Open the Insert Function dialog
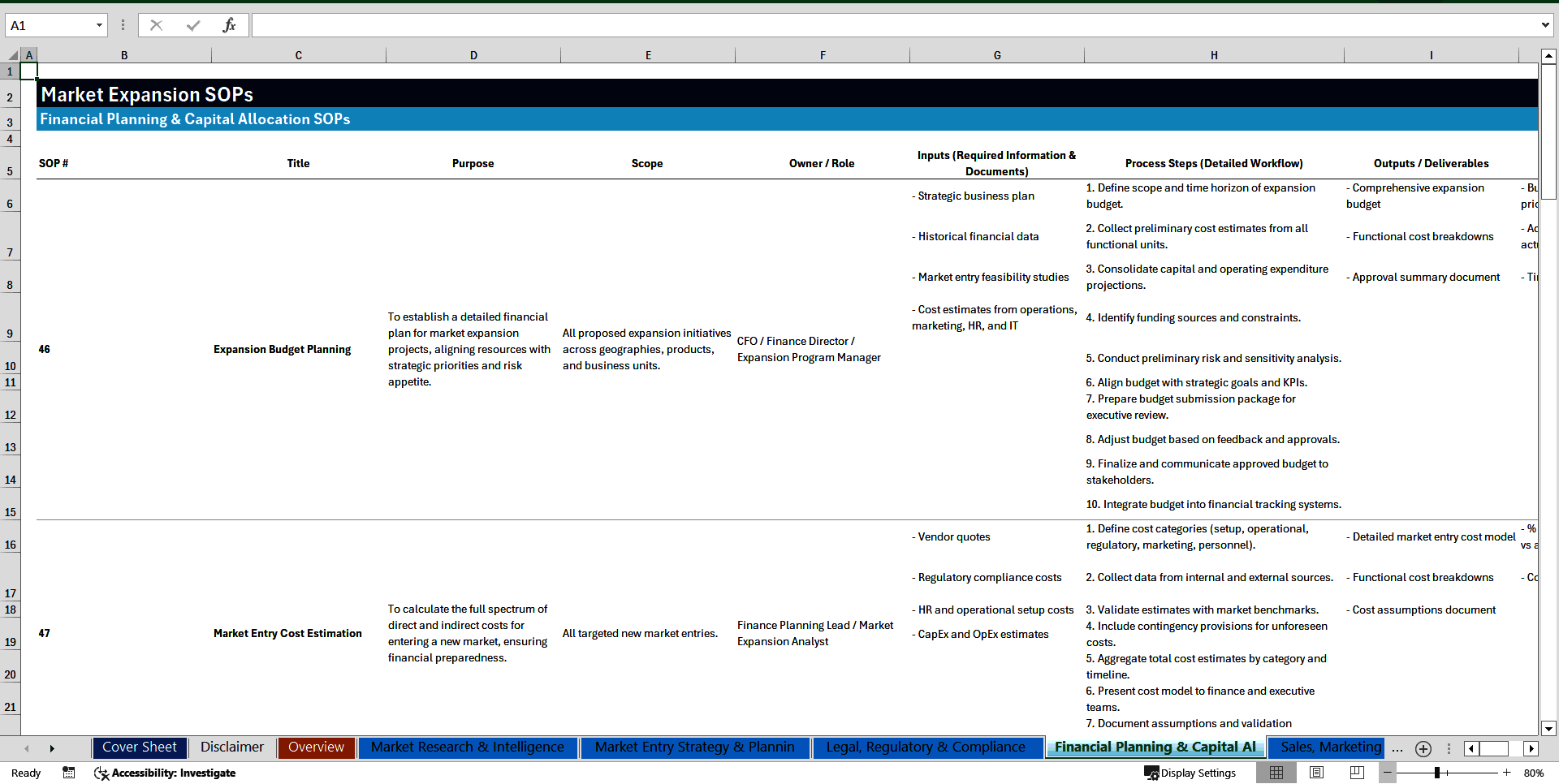 (x=230, y=24)
